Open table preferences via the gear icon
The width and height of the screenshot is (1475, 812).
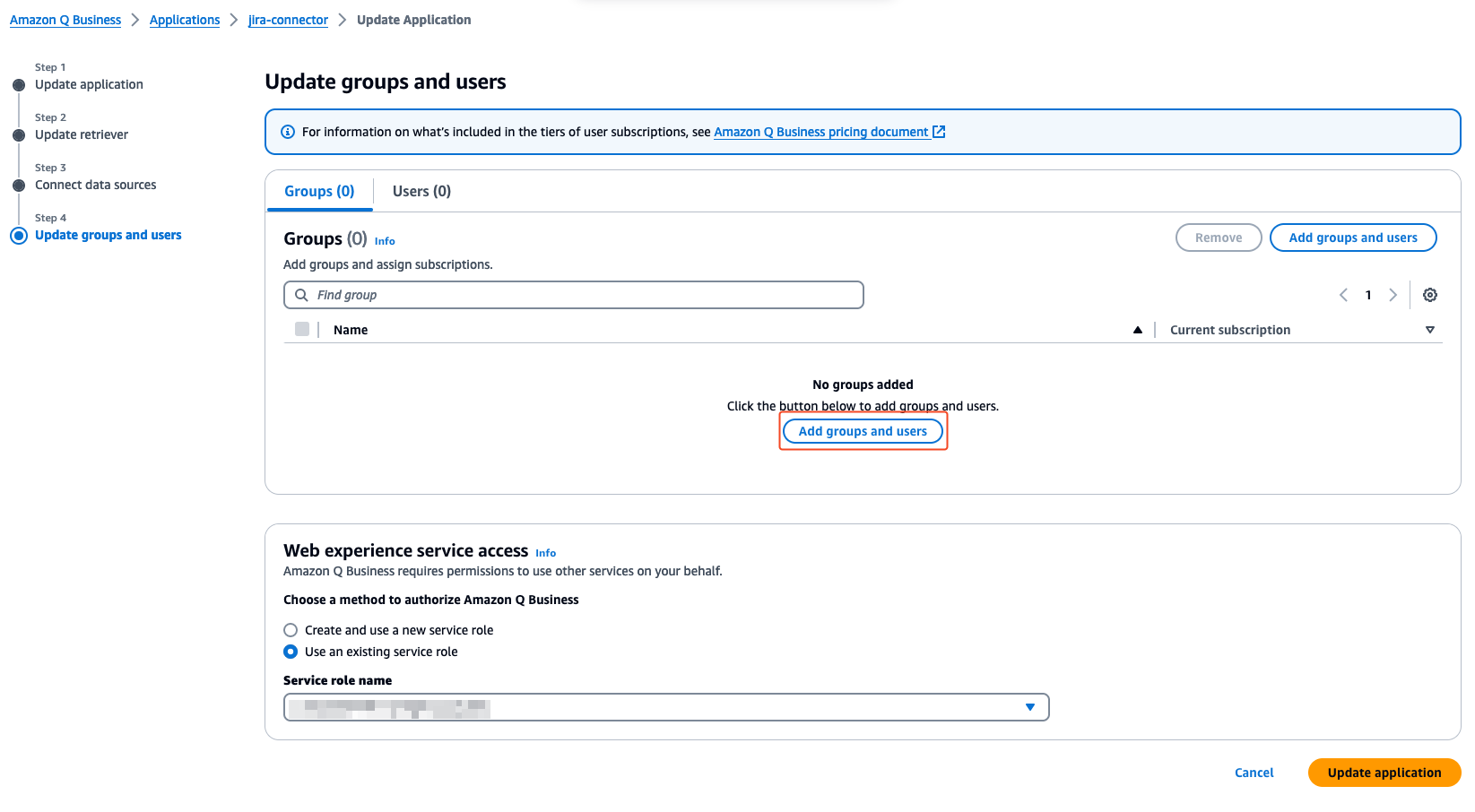(1429, 294)
